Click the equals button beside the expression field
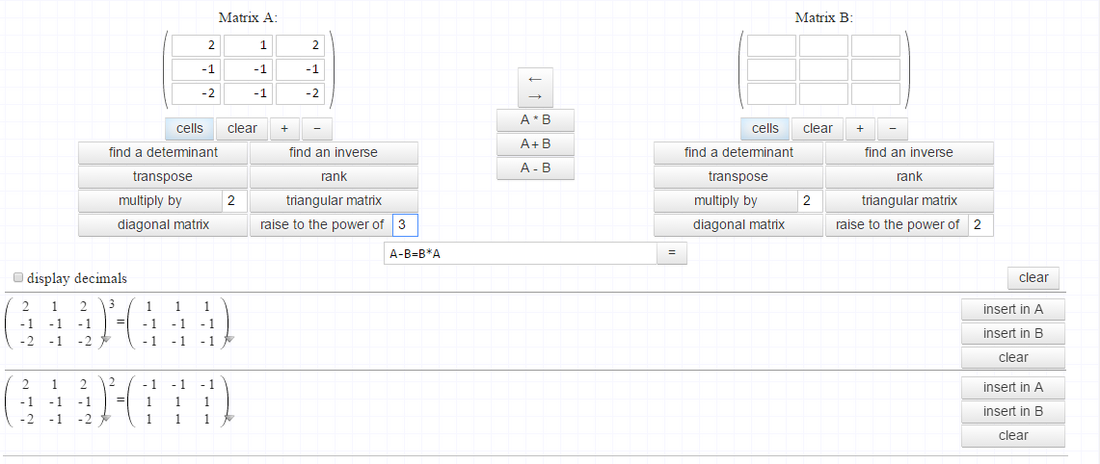 coord(672,254)
